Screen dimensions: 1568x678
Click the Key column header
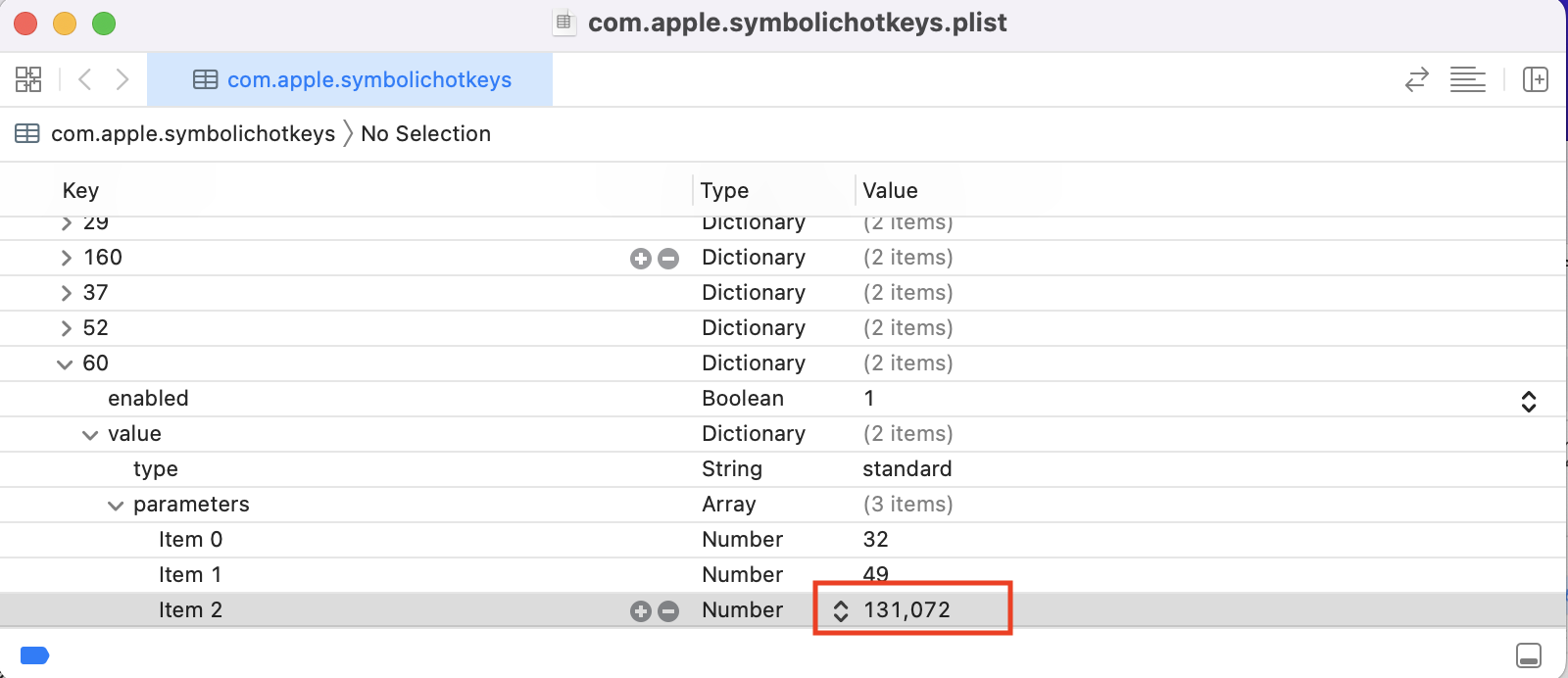point(80,190)
